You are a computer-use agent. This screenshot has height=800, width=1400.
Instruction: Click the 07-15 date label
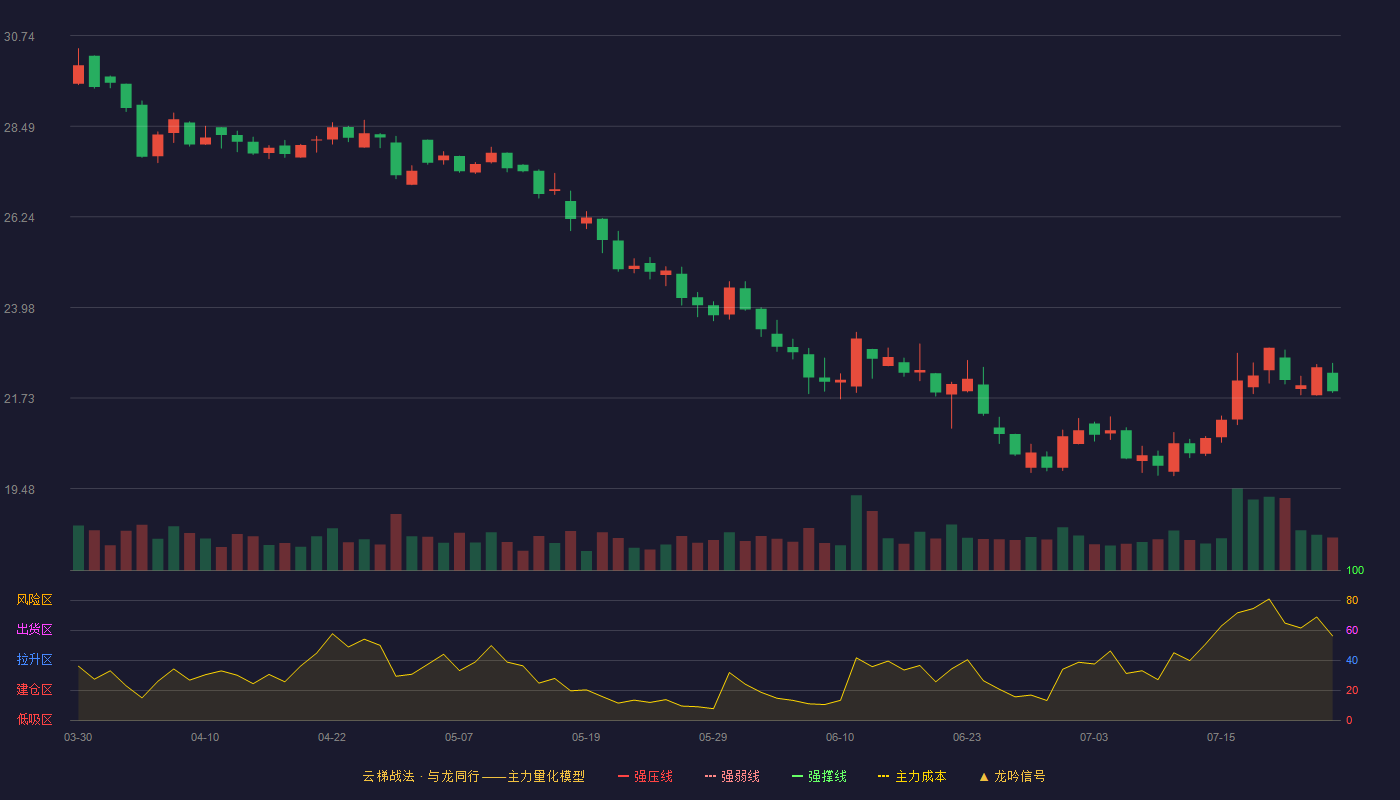1221,737
